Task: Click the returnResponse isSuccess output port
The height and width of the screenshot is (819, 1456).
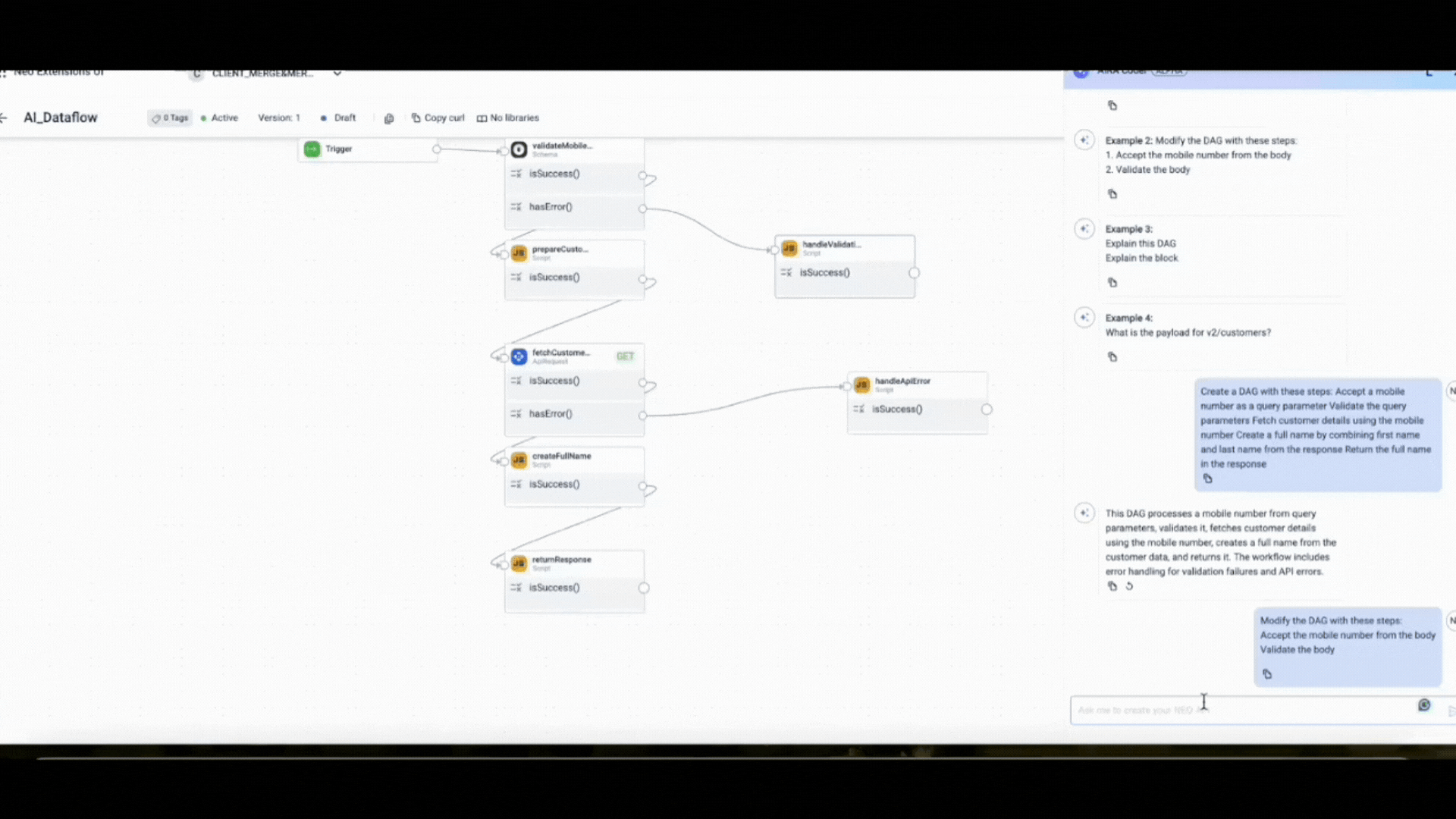Action: [x=644, y=588]
